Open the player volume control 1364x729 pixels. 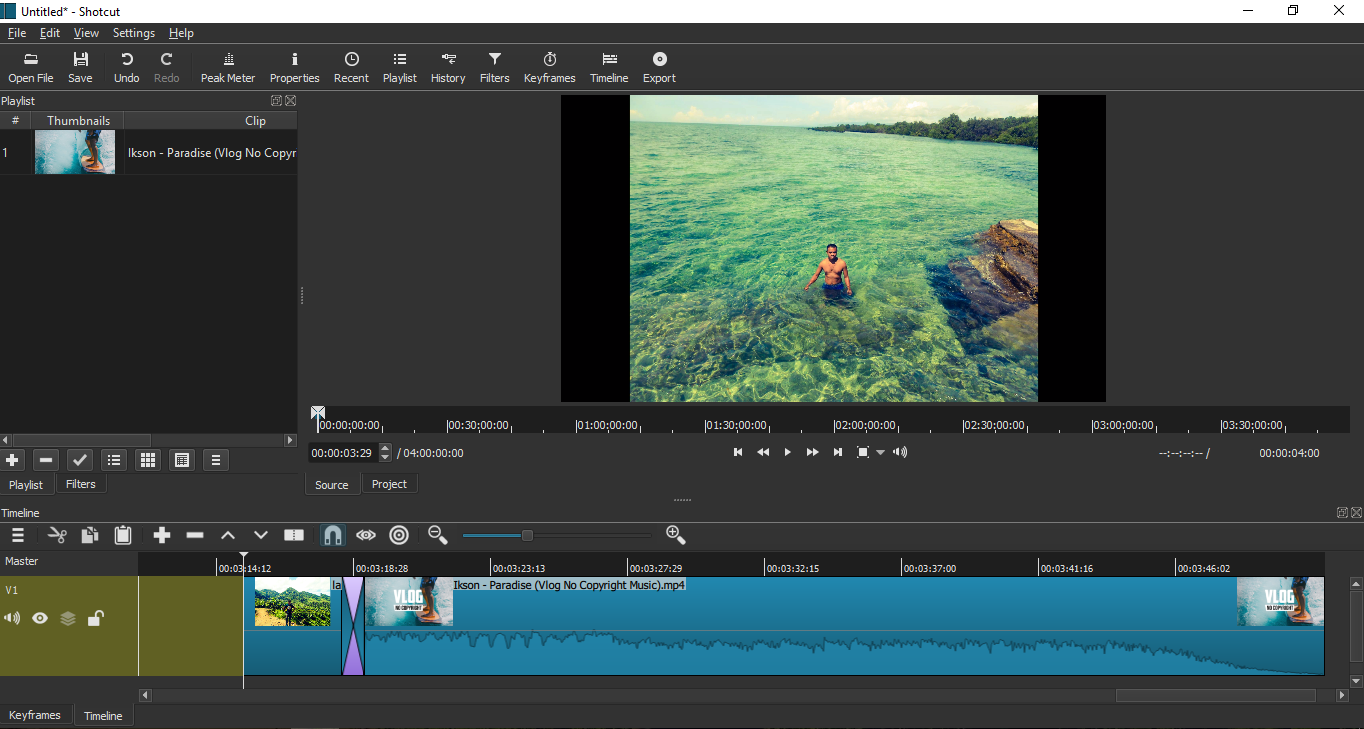[900, 453]
